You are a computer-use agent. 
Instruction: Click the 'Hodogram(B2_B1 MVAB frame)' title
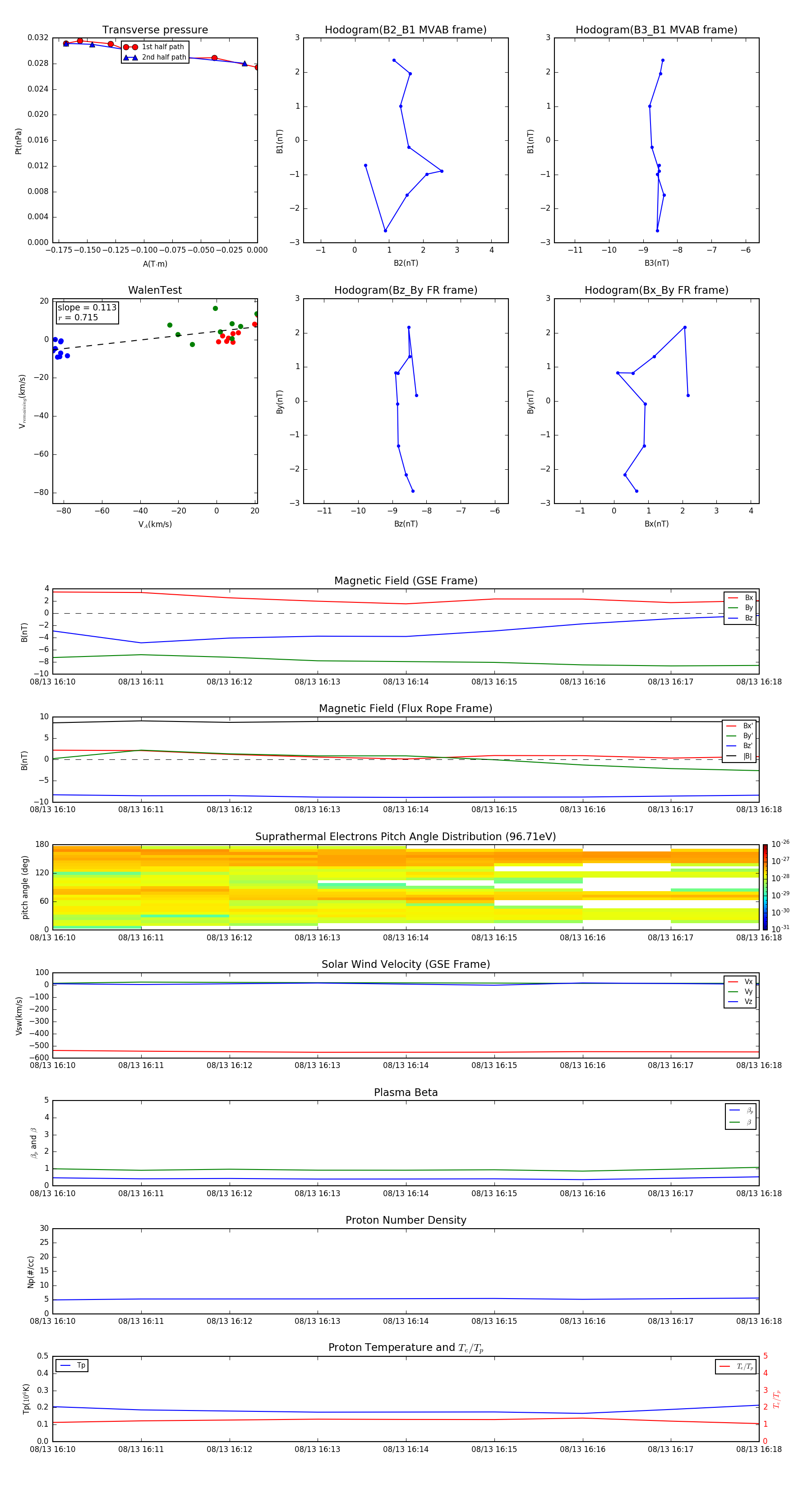406,30
